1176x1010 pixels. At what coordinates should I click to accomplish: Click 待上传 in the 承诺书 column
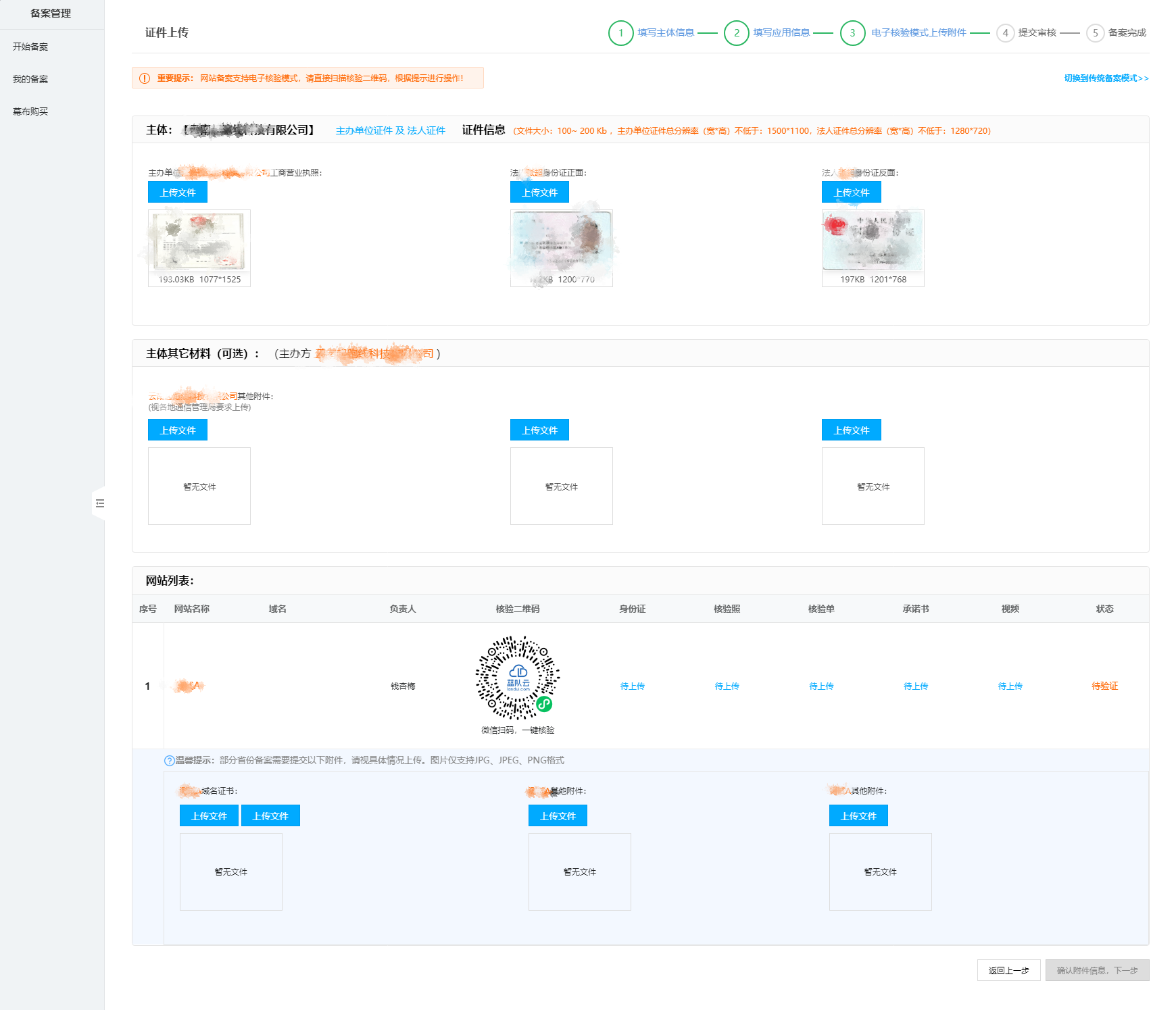(916, 686)
